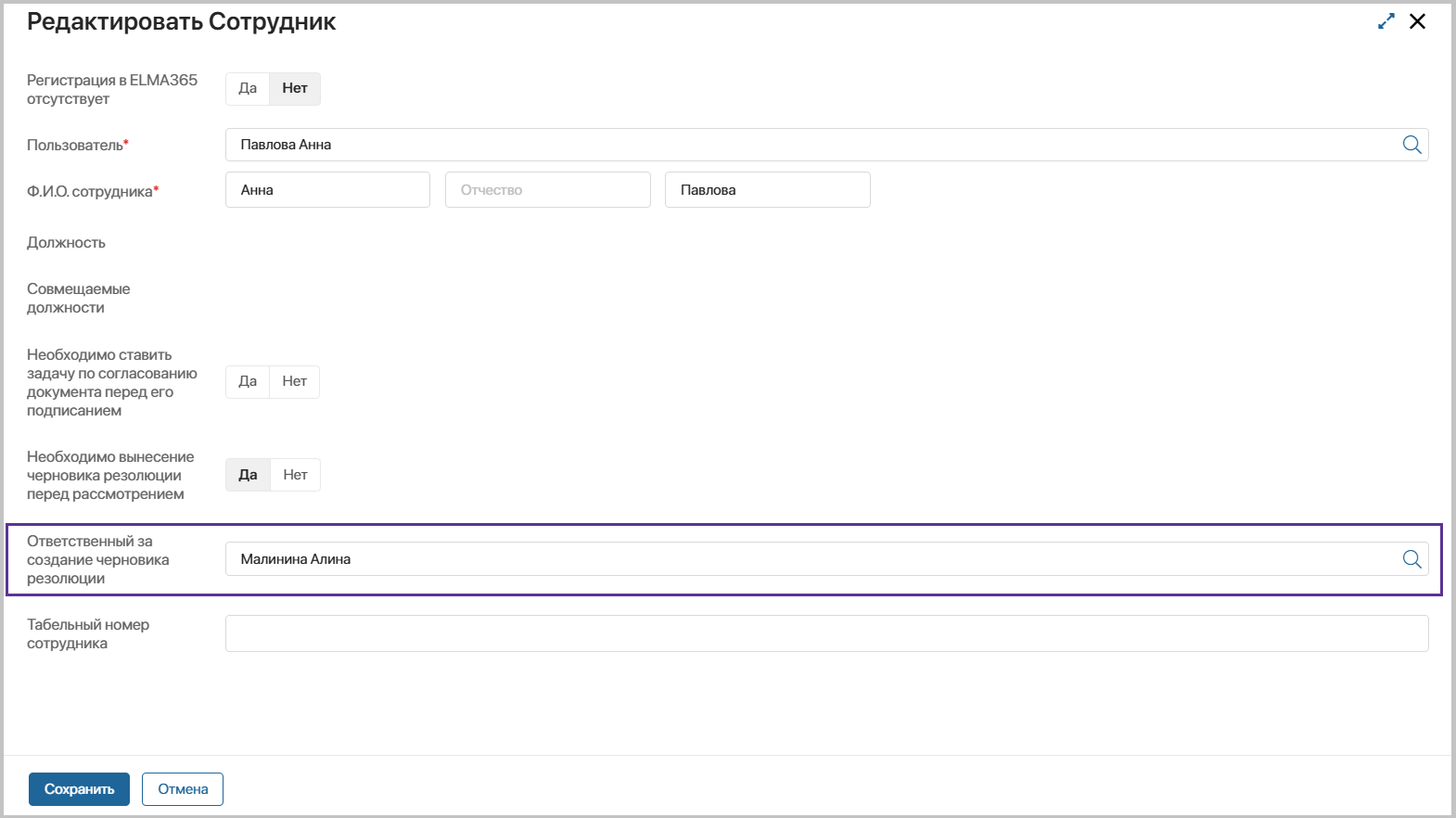This screenshot has height=818, width=1456.
Task: Click the Табельный номер сотрудника field
Action: pos(826,633)
